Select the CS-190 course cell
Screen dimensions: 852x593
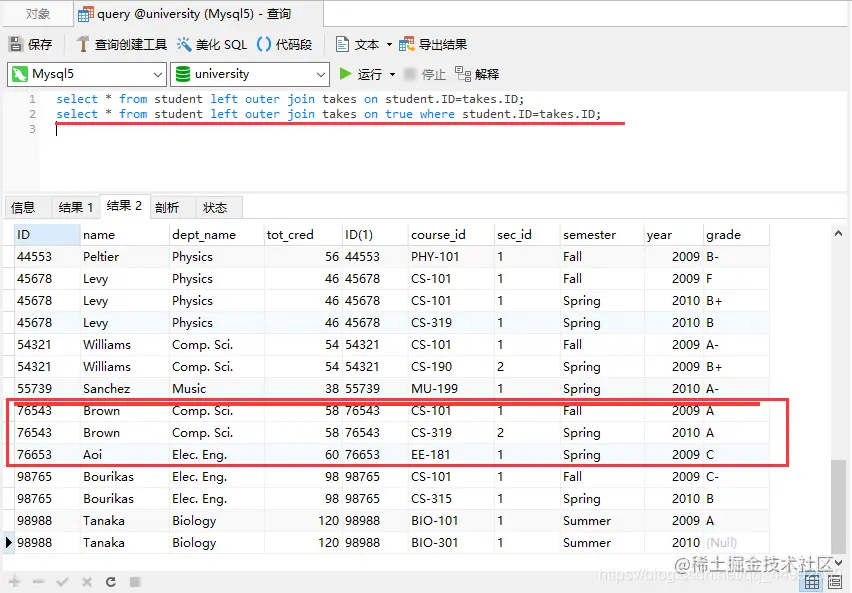coord(451,367)
